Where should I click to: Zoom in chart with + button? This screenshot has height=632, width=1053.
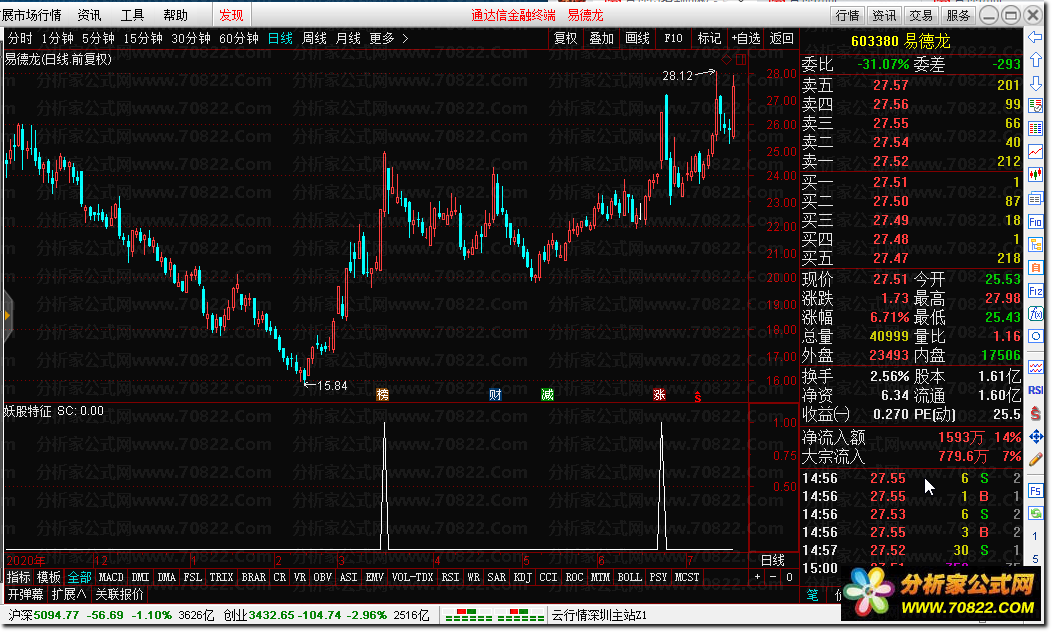758,577
